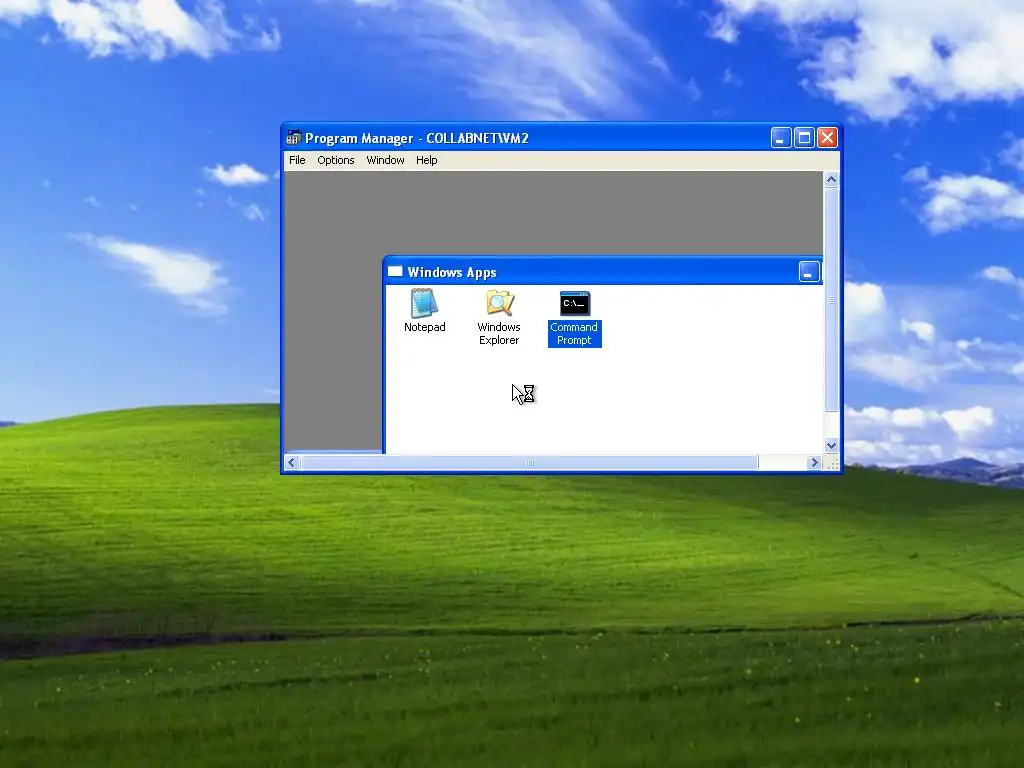Open the Window menu
The width and height of the screenshot is (1024, 768).
coord(385,160)
